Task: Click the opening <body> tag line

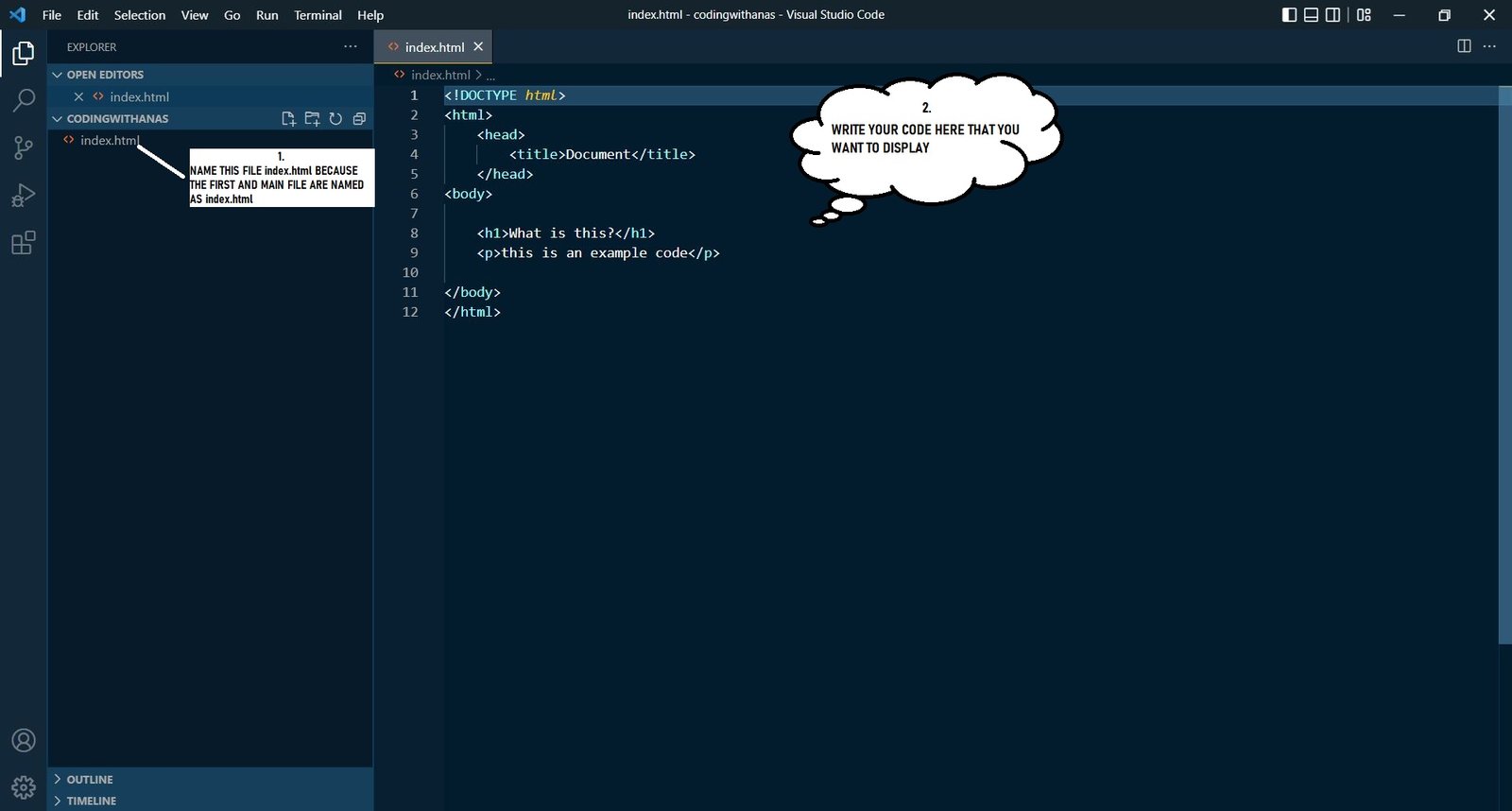Action: pyautogui.click(x=469, y=193)
